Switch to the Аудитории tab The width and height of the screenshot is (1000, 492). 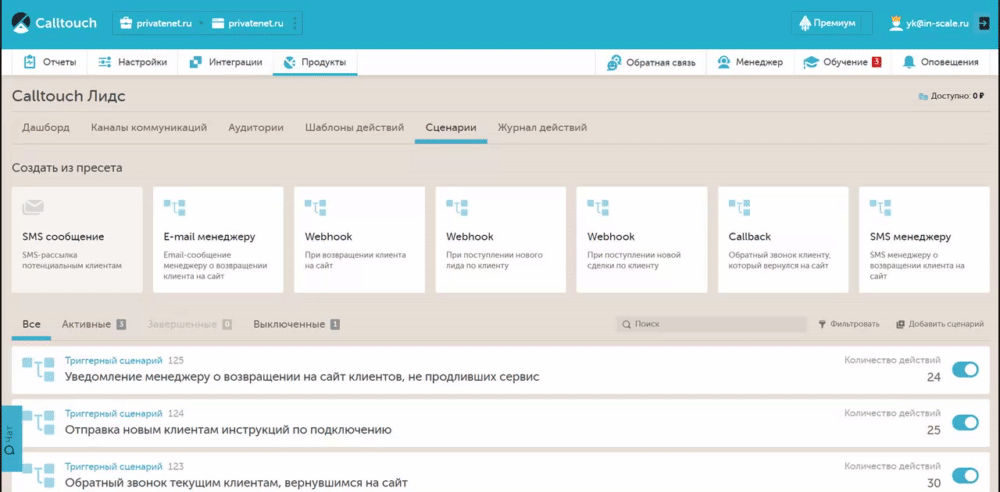(x=256, y=128)
